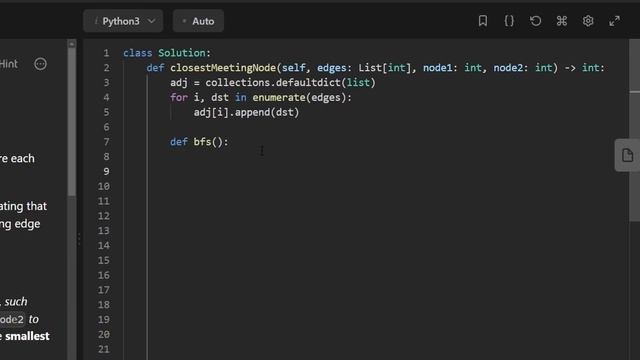Click the 'class' keyword on line 1

[138, 53]
